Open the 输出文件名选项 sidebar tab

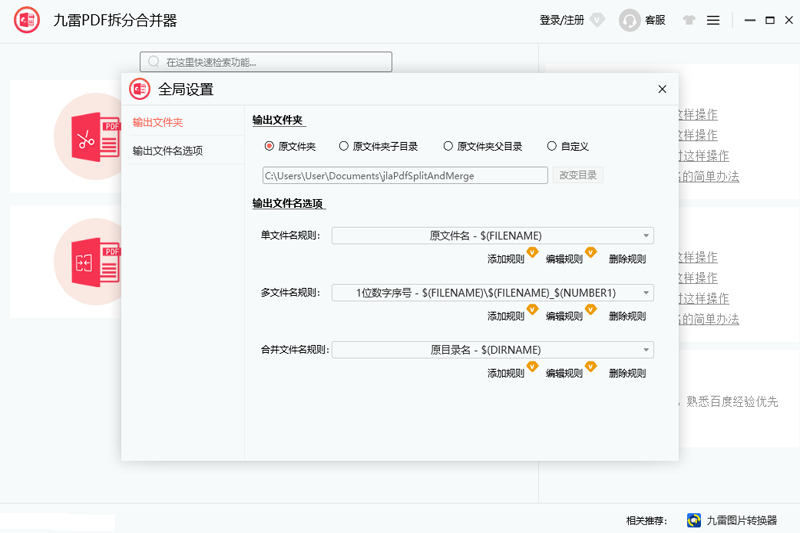168,151
